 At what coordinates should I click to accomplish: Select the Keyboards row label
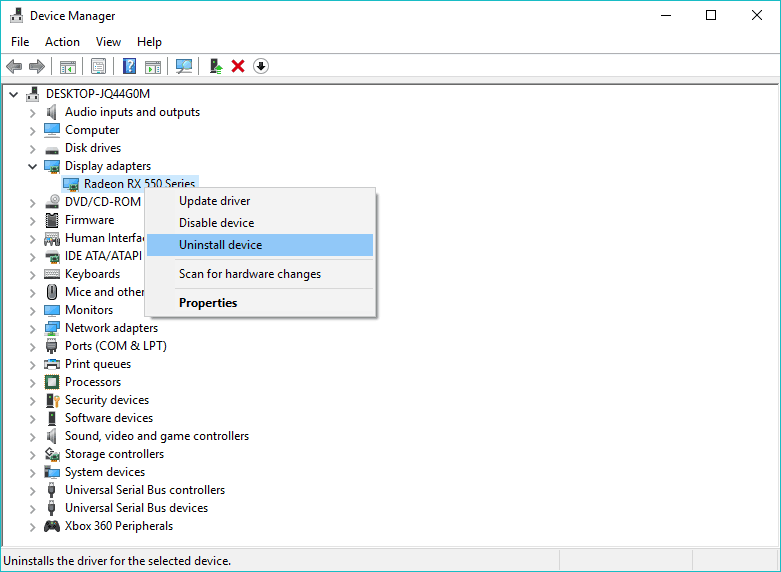(x=93, y=274)
